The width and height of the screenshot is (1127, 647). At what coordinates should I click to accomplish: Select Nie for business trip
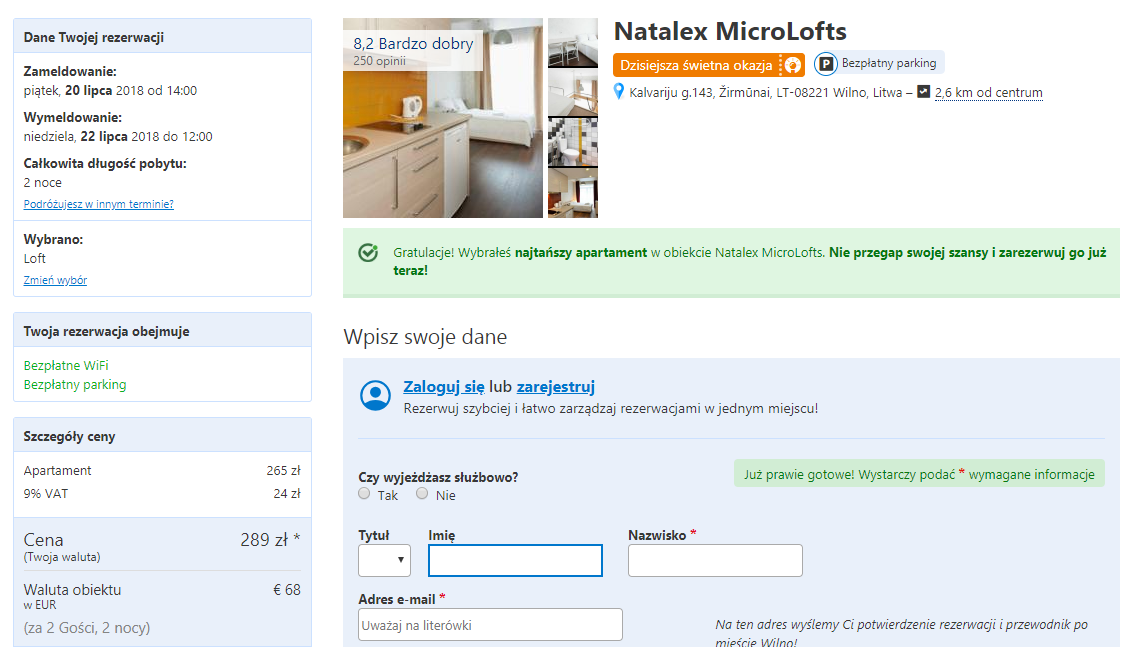pos(423,493)
